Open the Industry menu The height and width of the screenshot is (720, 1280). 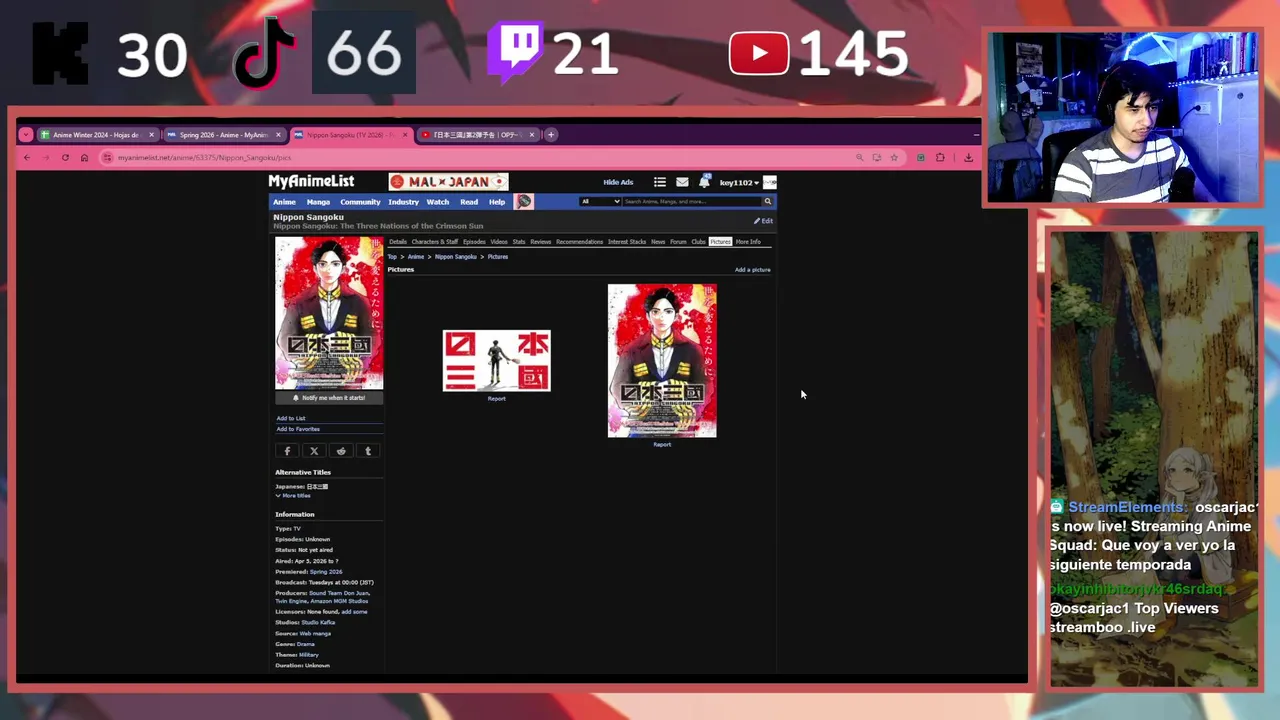click(403, 202)
